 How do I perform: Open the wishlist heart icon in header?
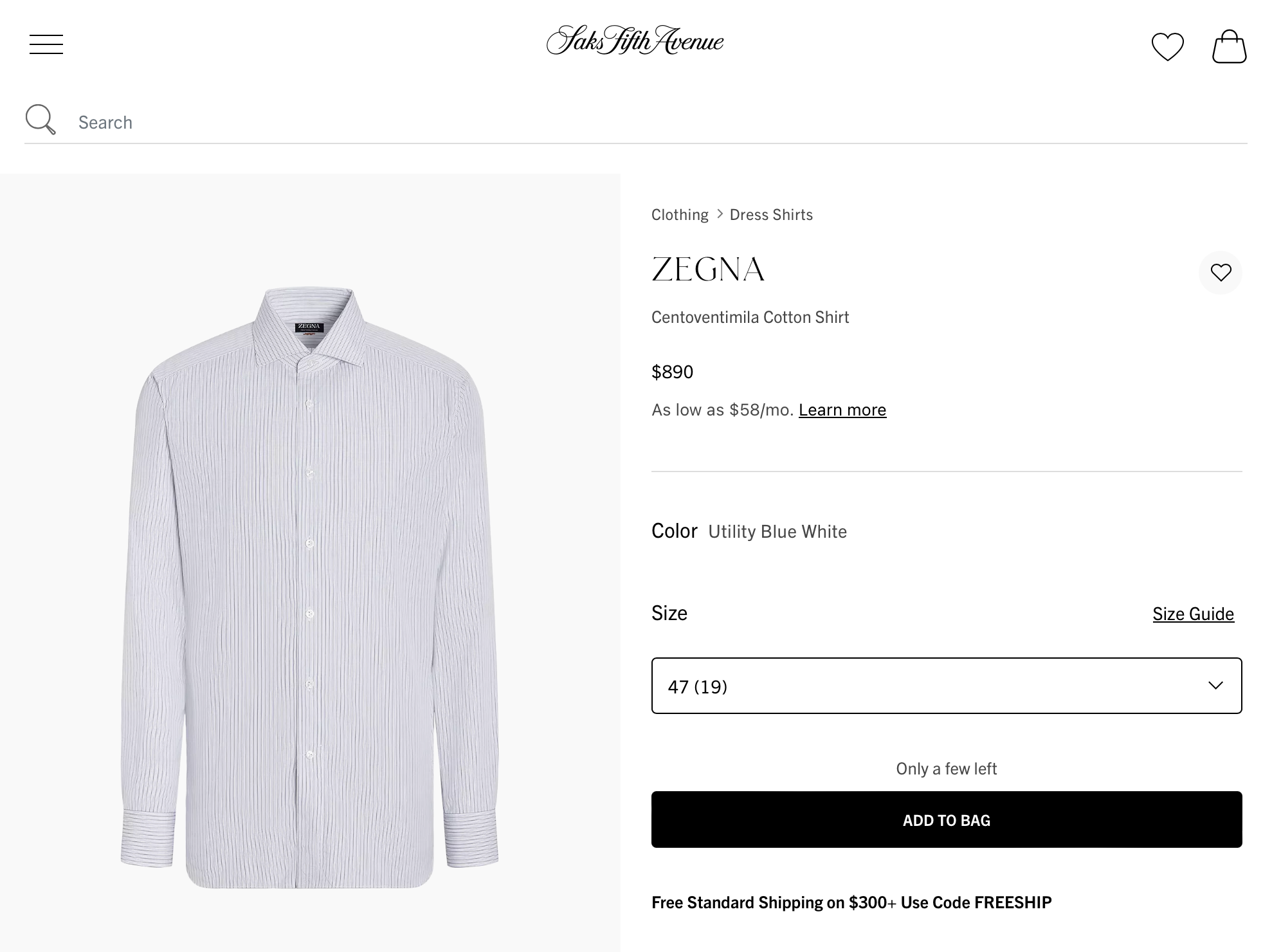tap(1168, 46)
